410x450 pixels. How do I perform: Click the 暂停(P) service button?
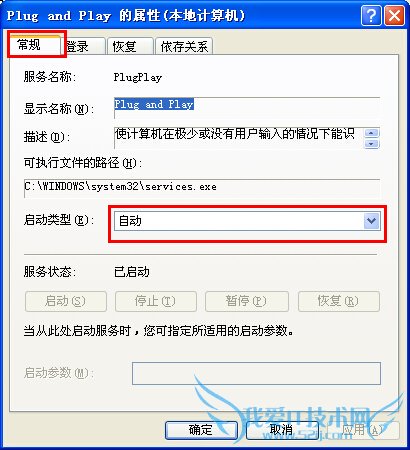[x=247, y=301]
